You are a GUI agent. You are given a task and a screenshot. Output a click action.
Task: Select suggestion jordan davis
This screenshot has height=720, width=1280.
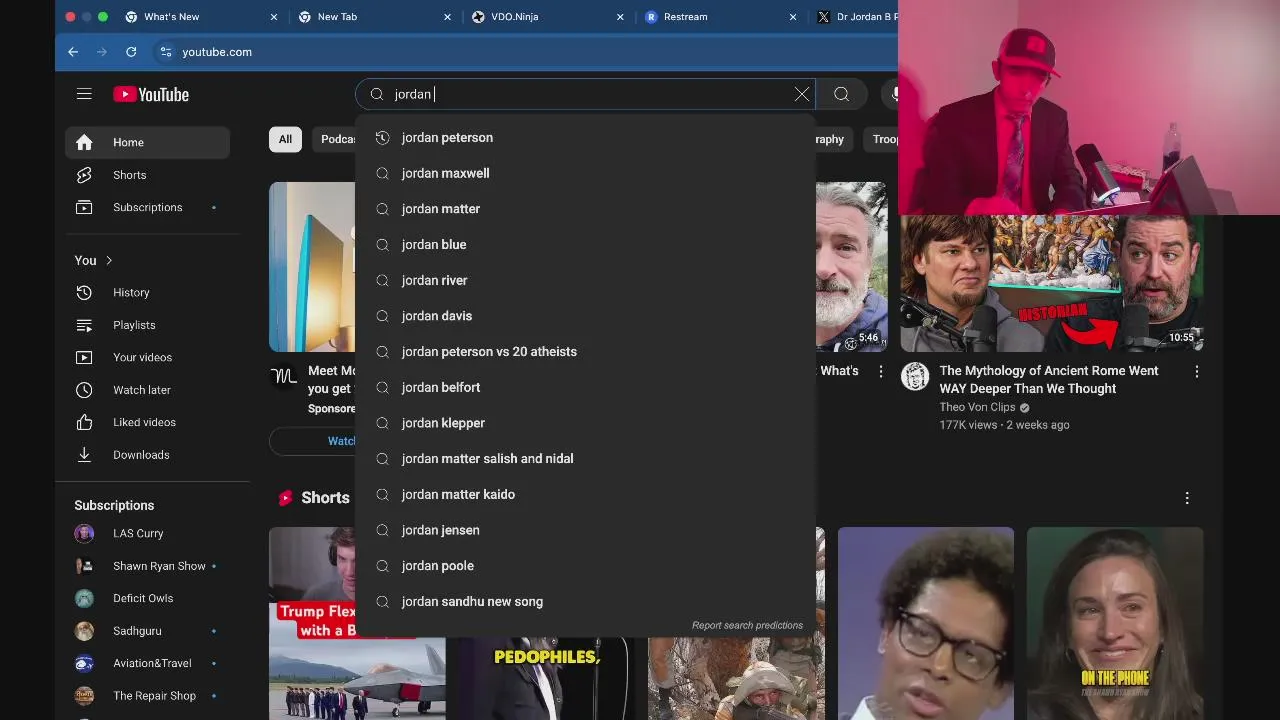585,316
